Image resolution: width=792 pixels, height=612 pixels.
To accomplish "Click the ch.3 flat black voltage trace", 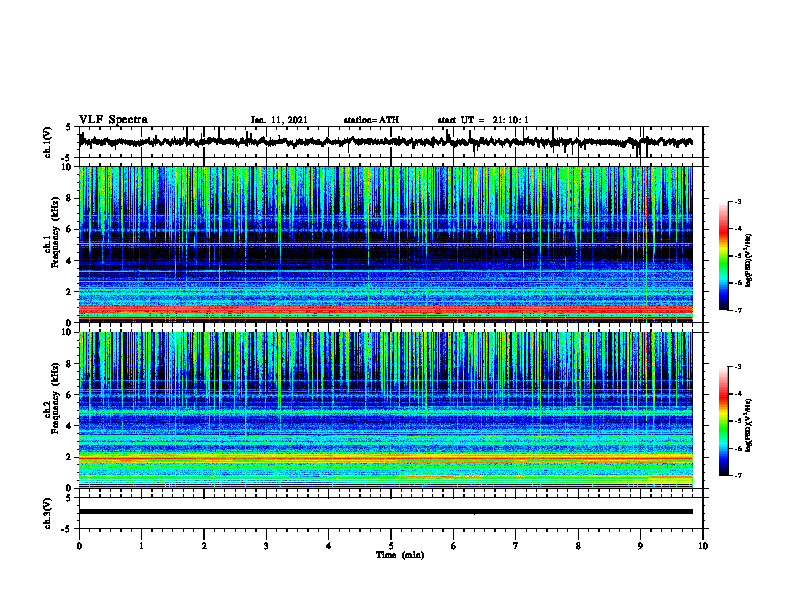I will (385, 512).
